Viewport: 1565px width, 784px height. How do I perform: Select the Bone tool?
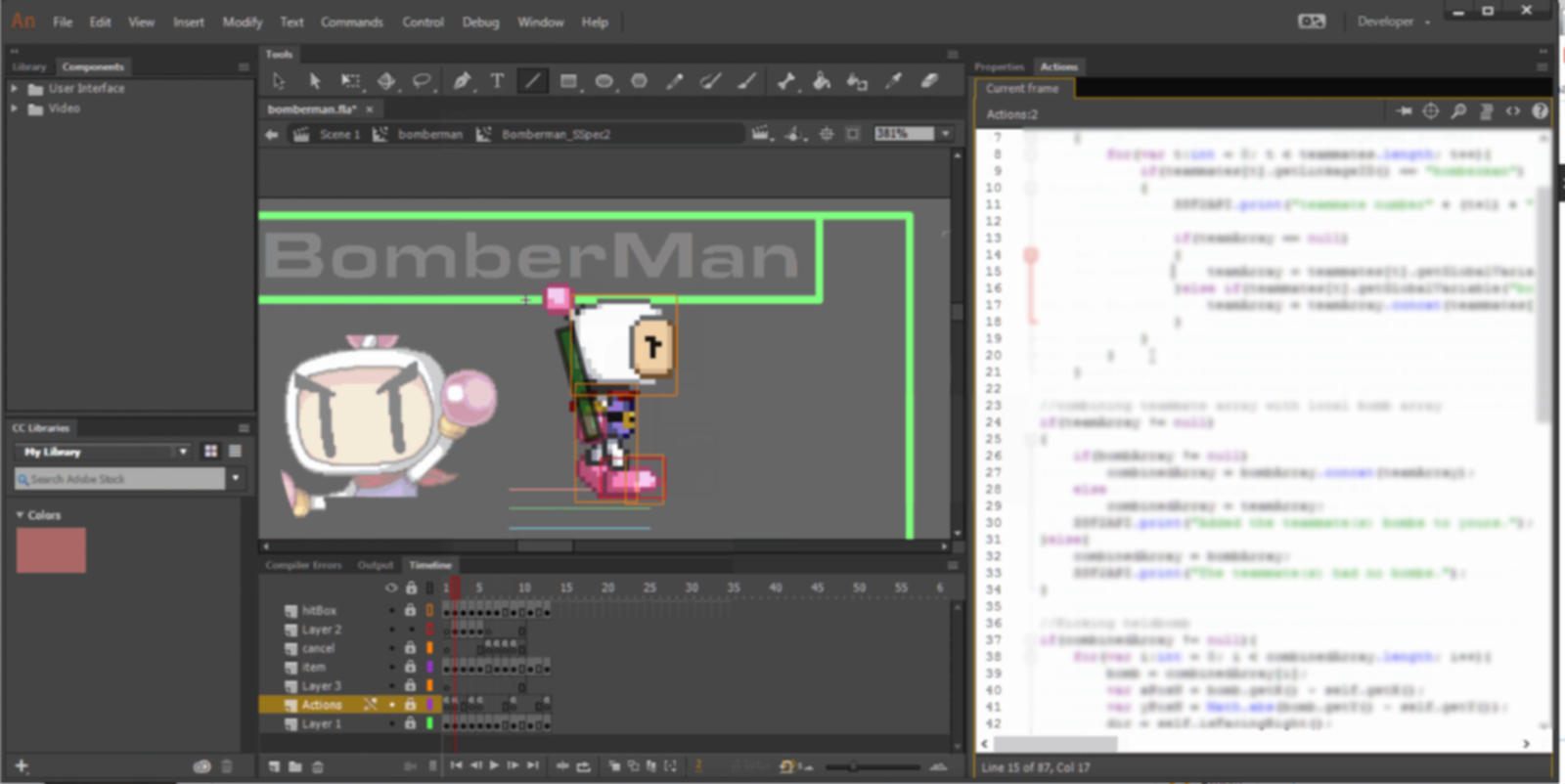pyautogui.click(x=786, y=81)
